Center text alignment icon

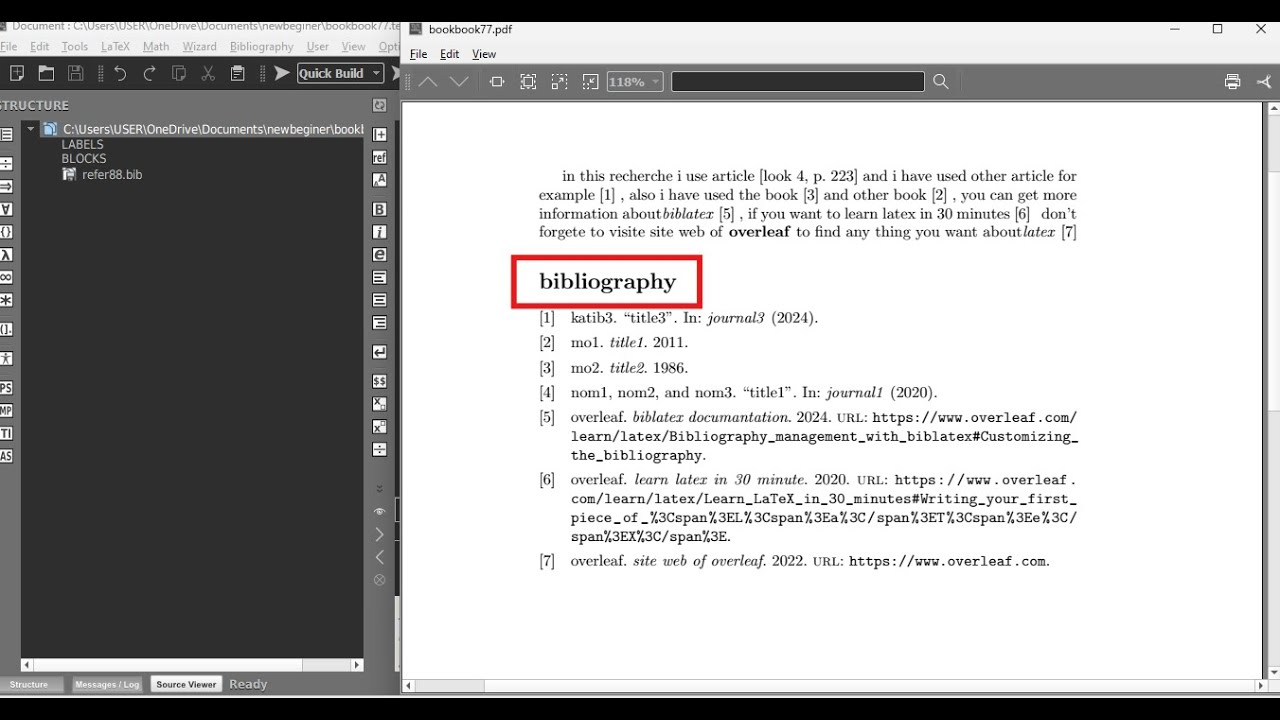(380, 300)
